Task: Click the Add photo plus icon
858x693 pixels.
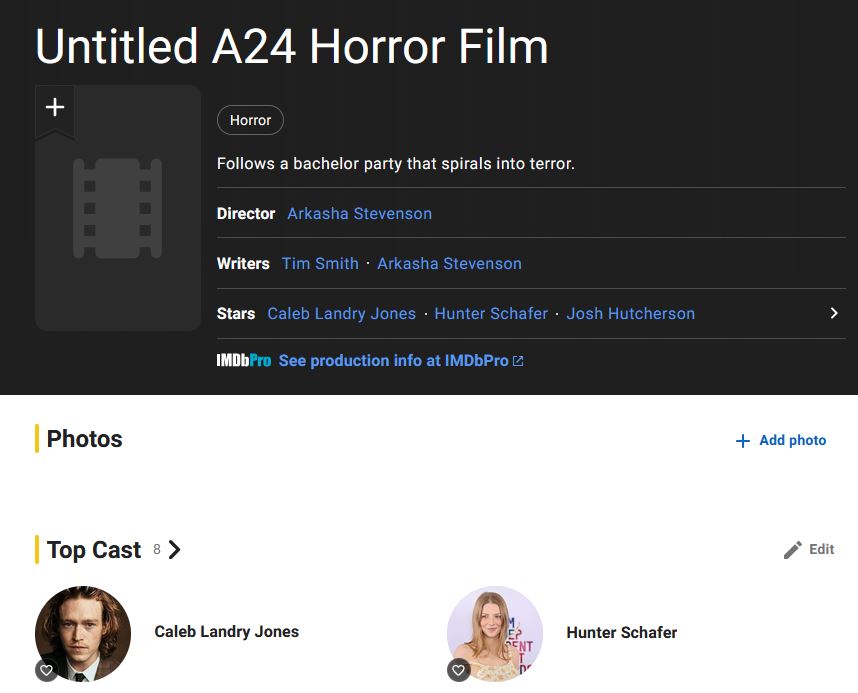Action: [x=743, y=441]
